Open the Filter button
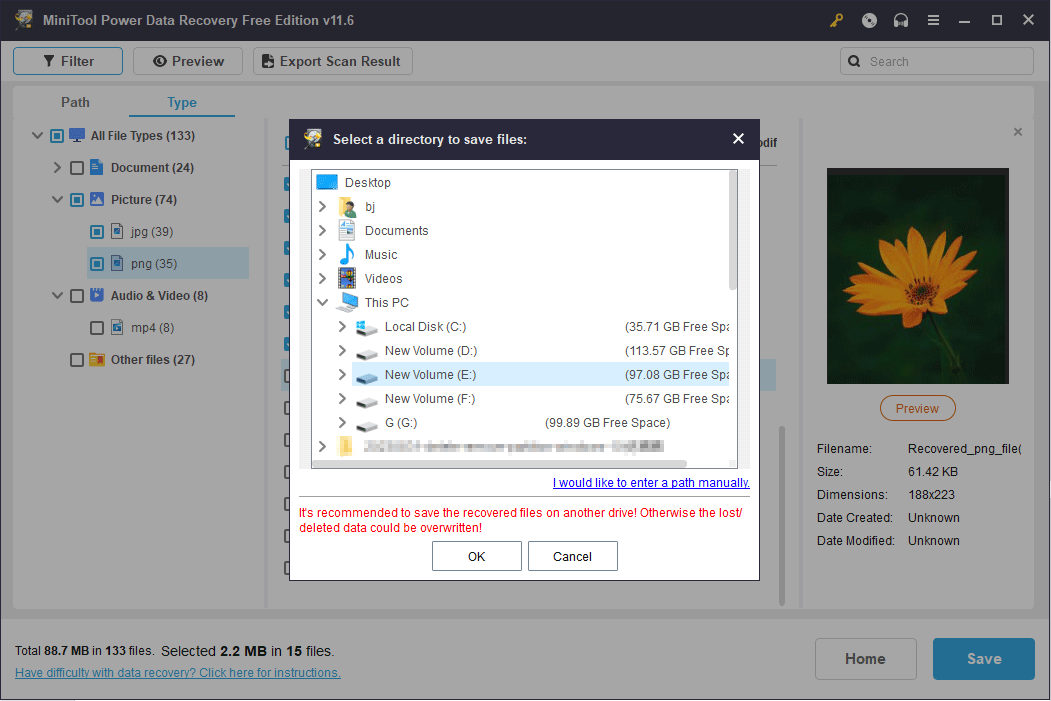 click(x=68, y=61)
